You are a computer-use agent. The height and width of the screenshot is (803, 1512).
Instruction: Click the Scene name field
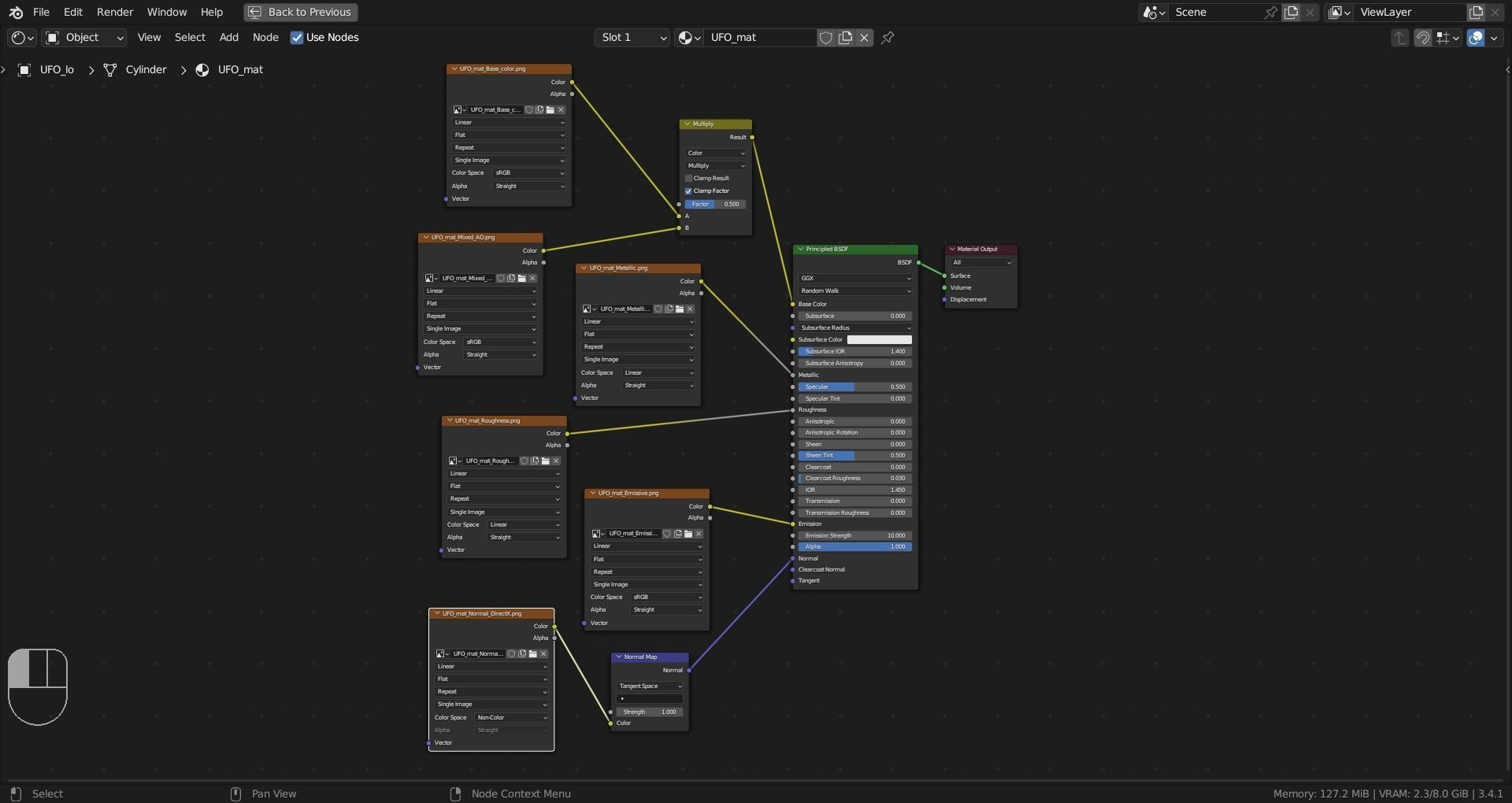tap(1216, 13)
